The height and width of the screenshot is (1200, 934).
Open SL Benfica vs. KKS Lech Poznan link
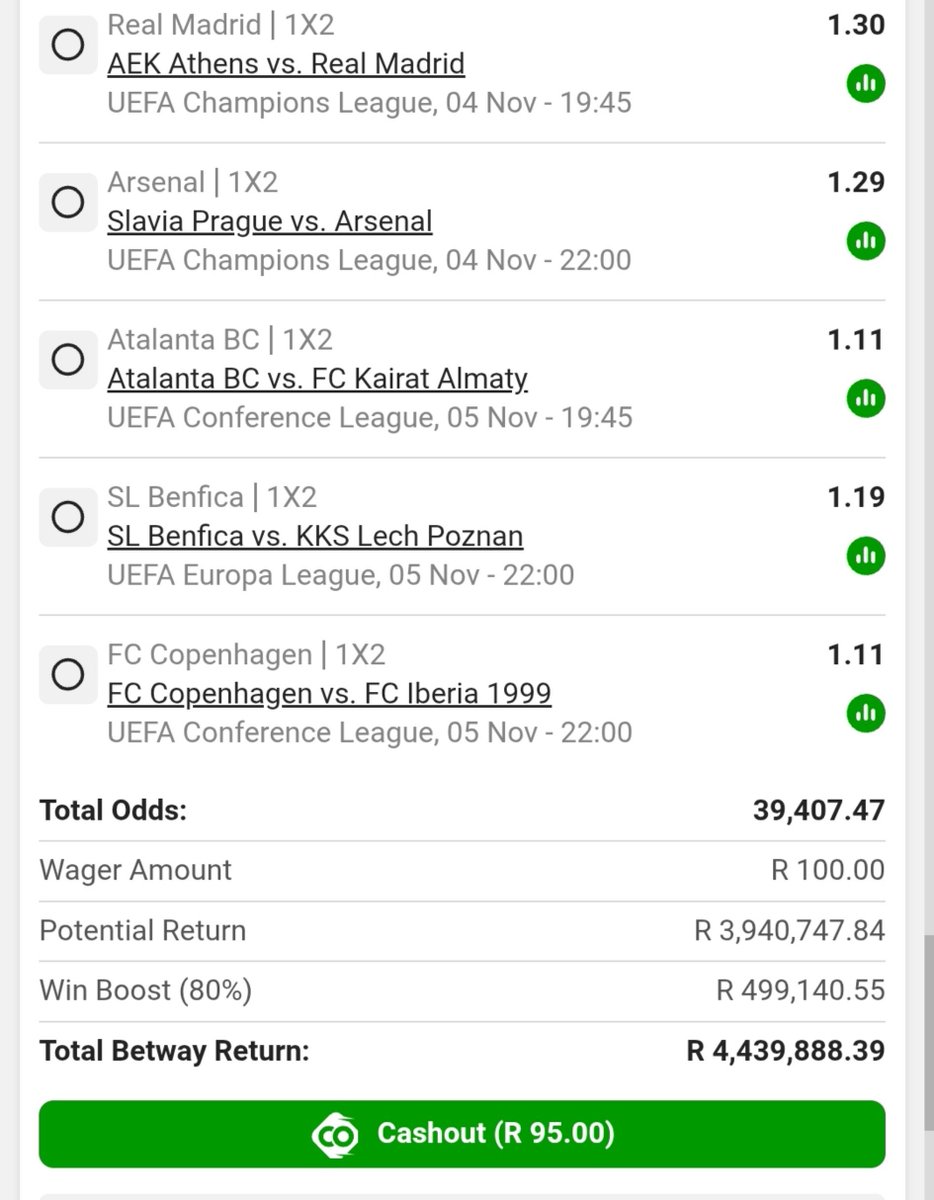pyautogui.click(x=315, y=536)
